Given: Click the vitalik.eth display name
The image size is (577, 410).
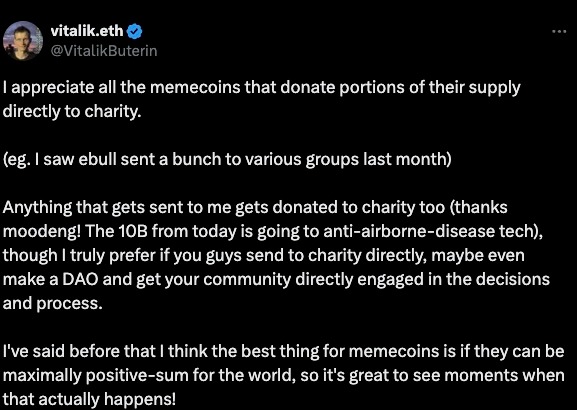Looking at the screenshot, I should [x=87, y=31].
